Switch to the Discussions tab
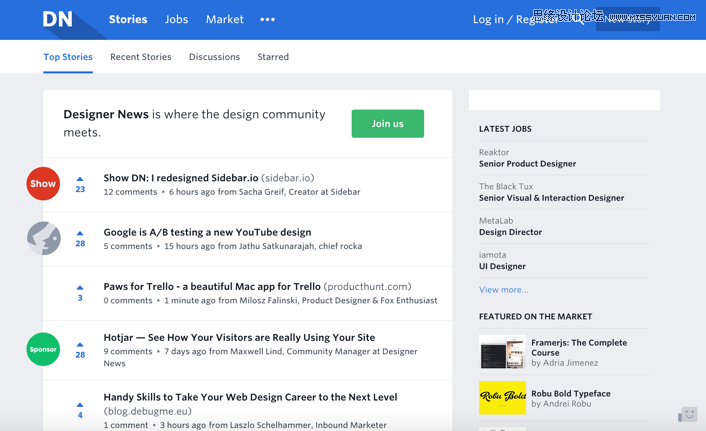Screen dimensions: 706x431 click(214, 57)
